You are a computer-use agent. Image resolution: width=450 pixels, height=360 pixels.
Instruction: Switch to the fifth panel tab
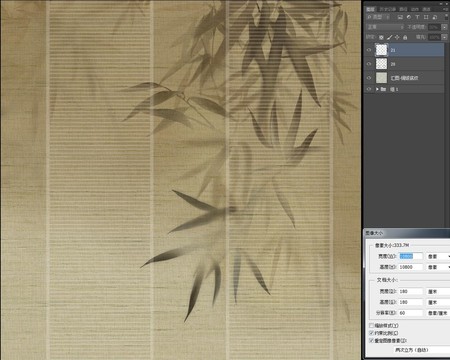[x=426, y=9]
